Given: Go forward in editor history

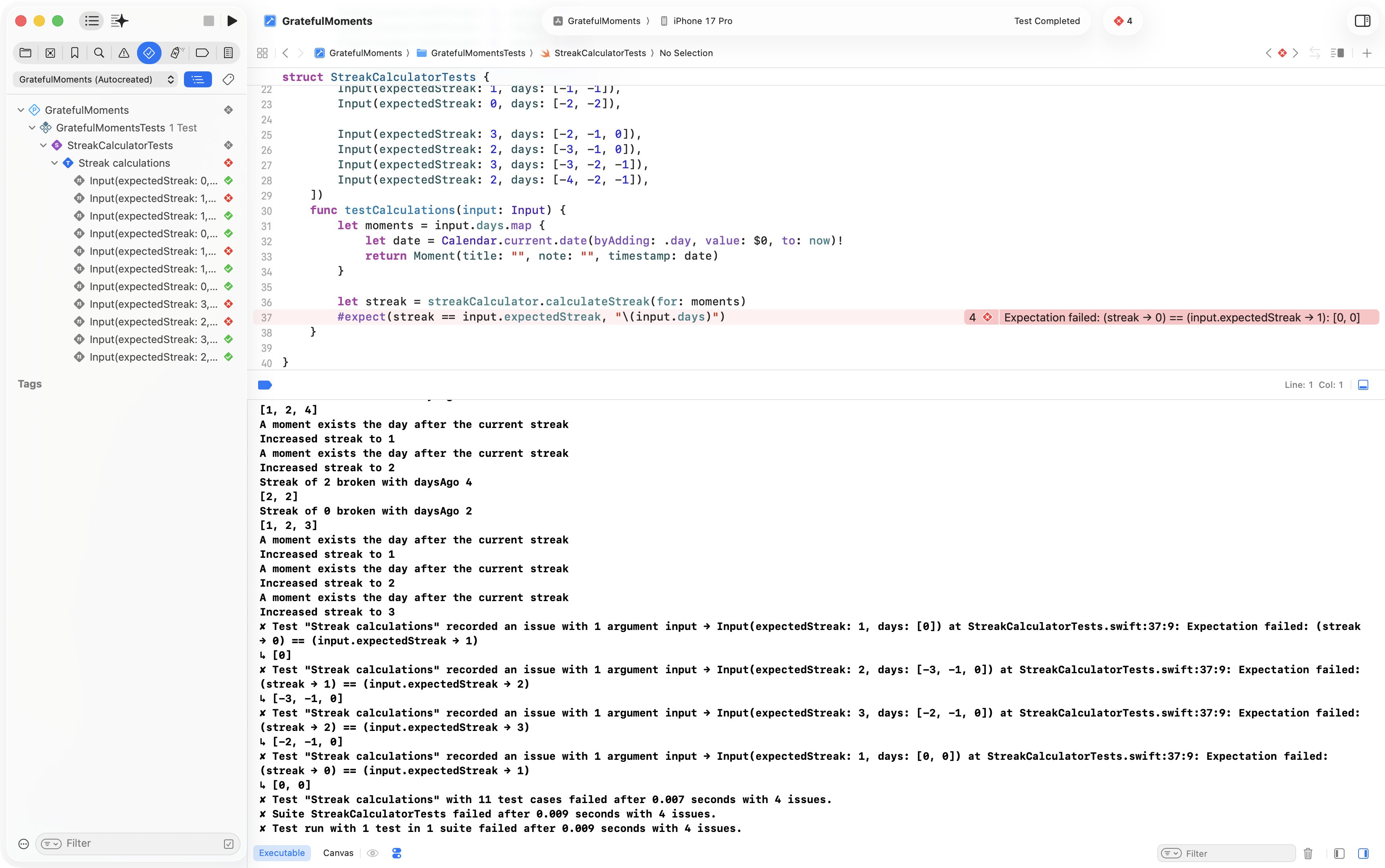Looking at the screenshot, I should tap(300, 53).
